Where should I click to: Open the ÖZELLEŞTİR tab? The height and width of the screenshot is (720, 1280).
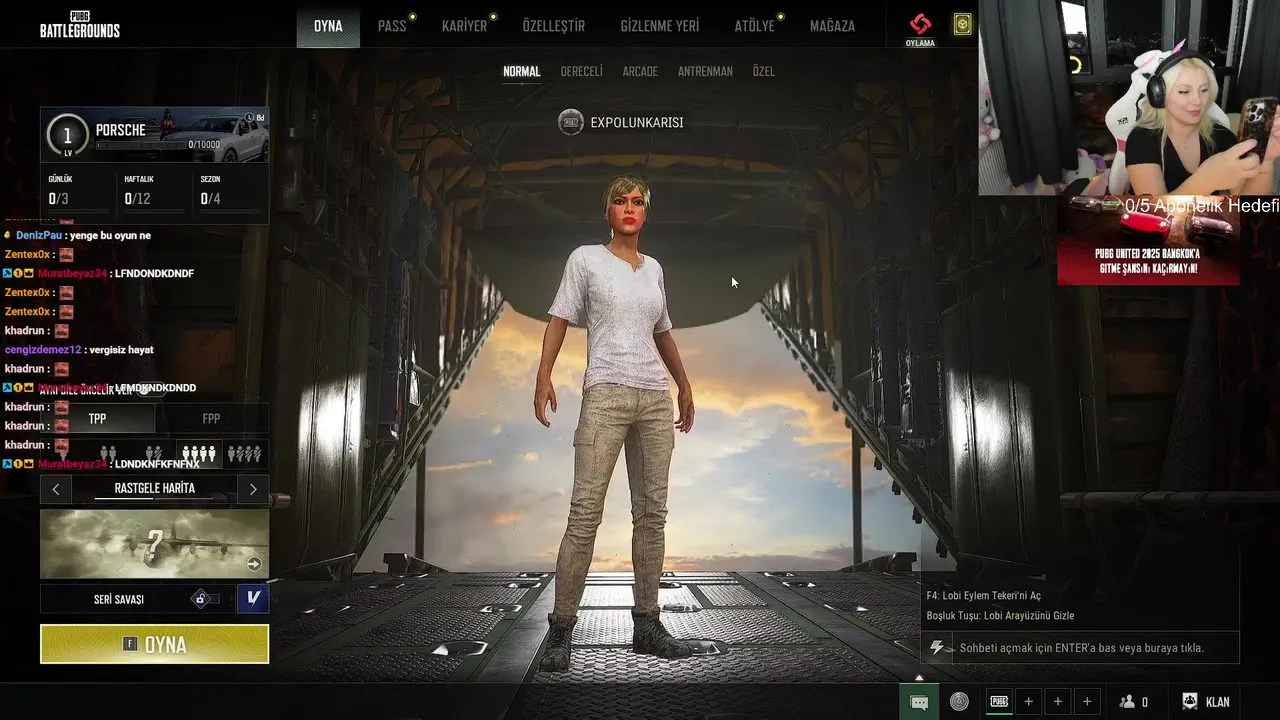pos(554,26)
